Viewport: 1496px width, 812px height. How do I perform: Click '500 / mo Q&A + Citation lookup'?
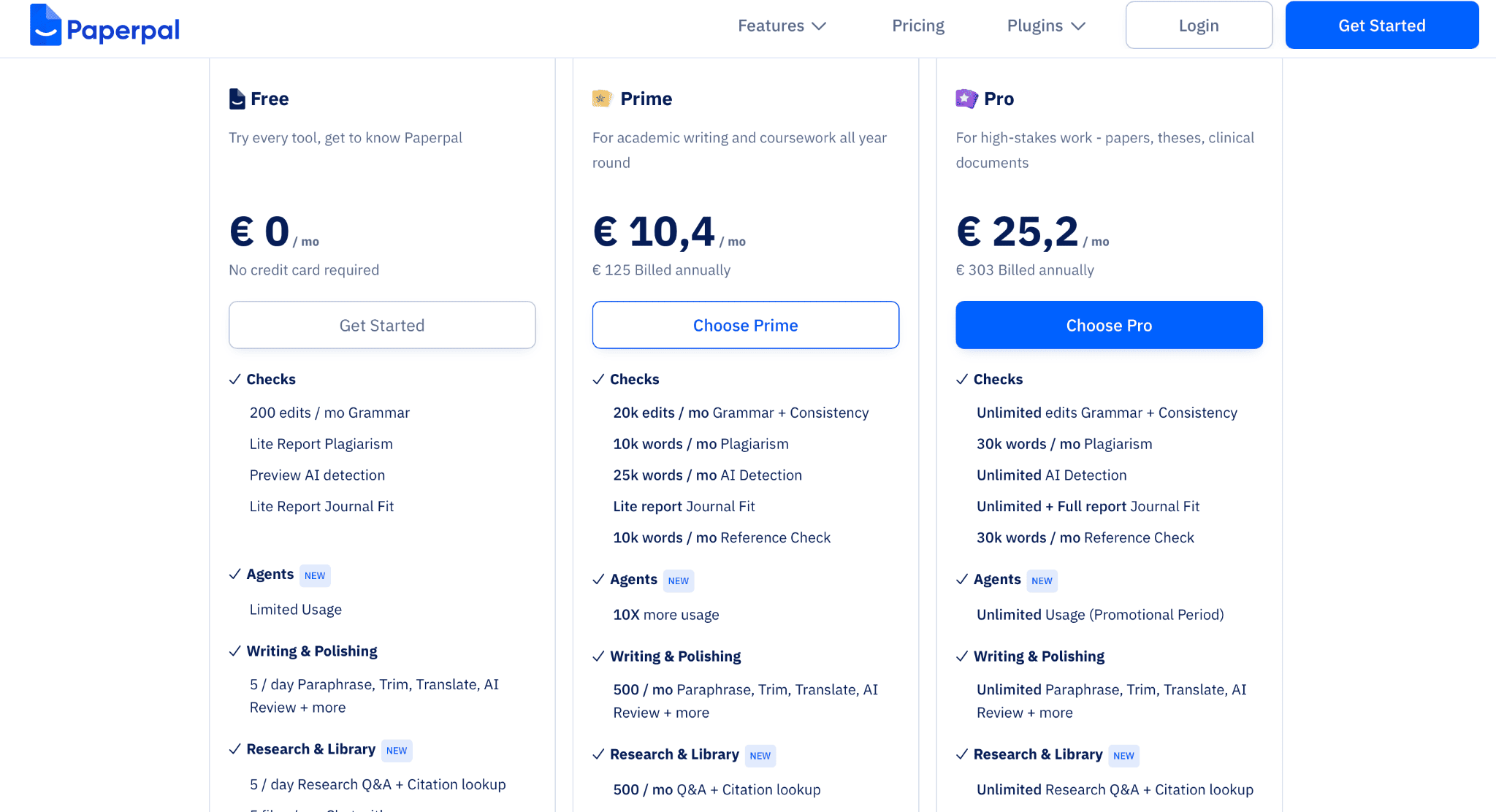point(717,789)
